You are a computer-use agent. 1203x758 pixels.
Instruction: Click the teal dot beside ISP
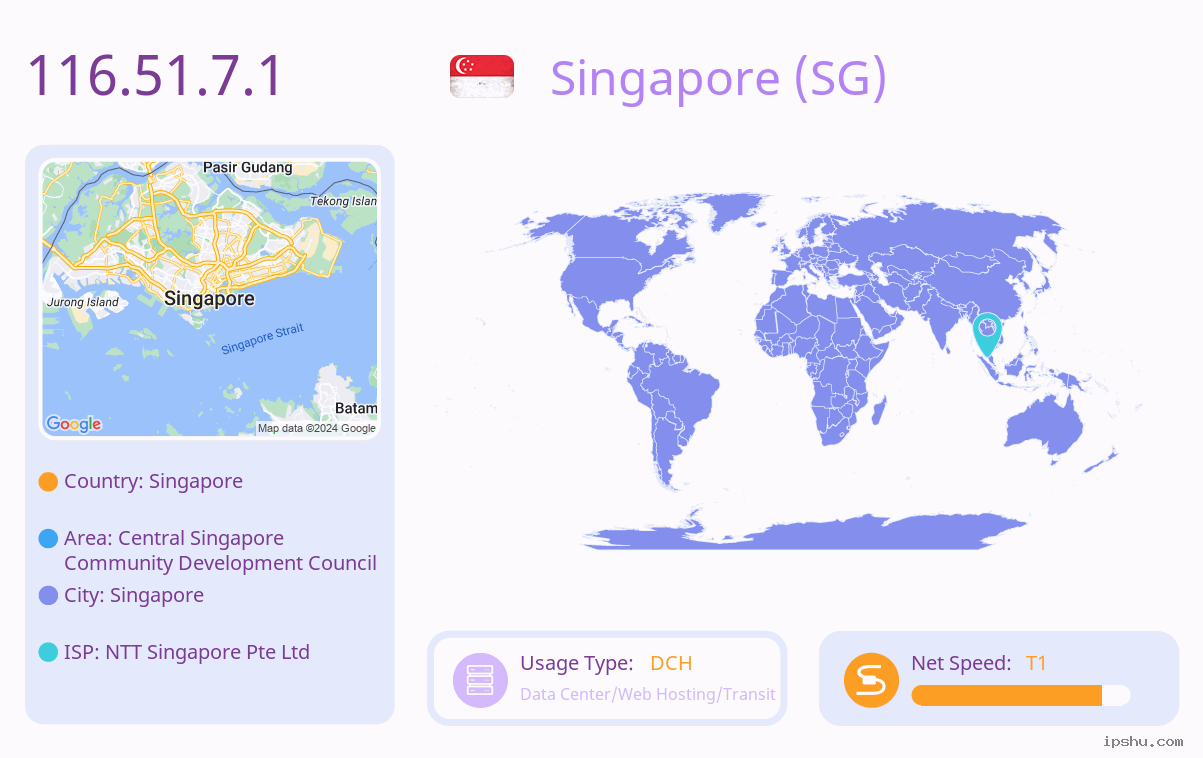48,653
